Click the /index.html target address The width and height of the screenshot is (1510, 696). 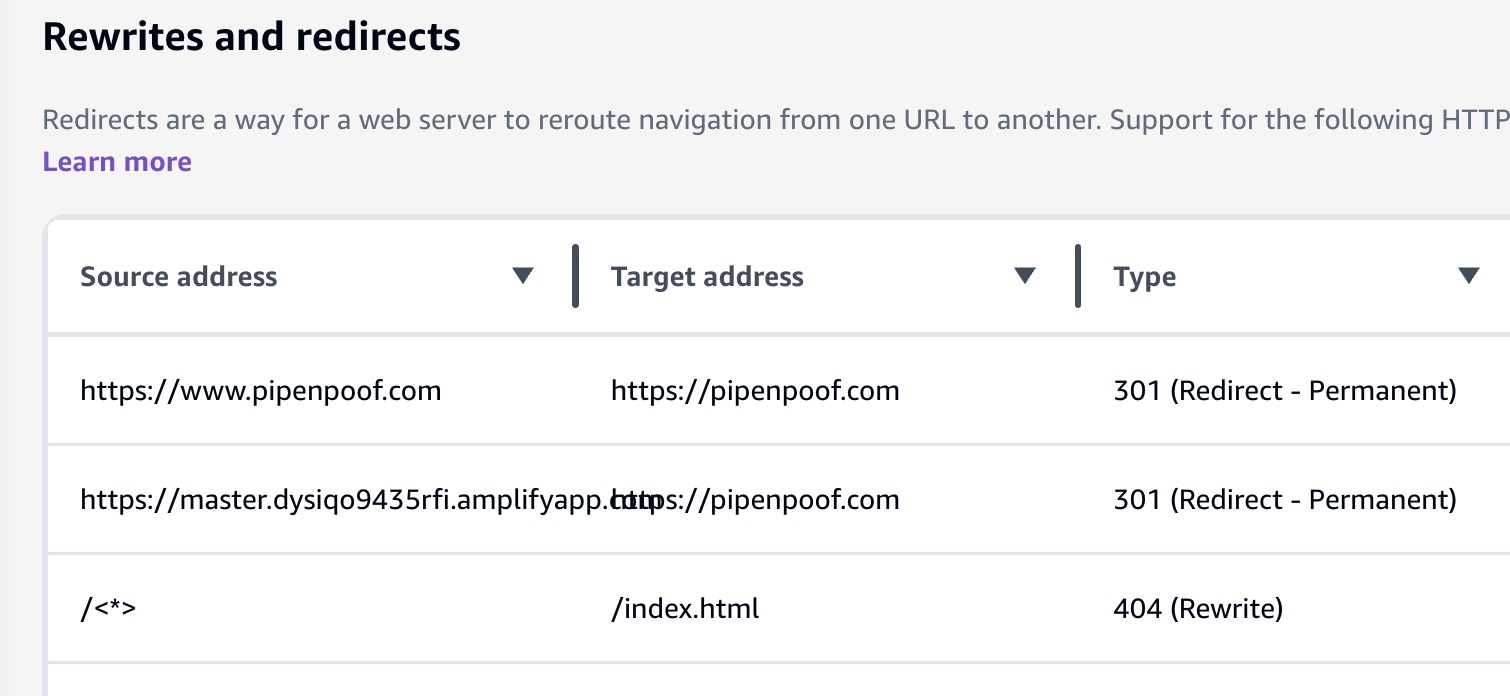point(685,608)
